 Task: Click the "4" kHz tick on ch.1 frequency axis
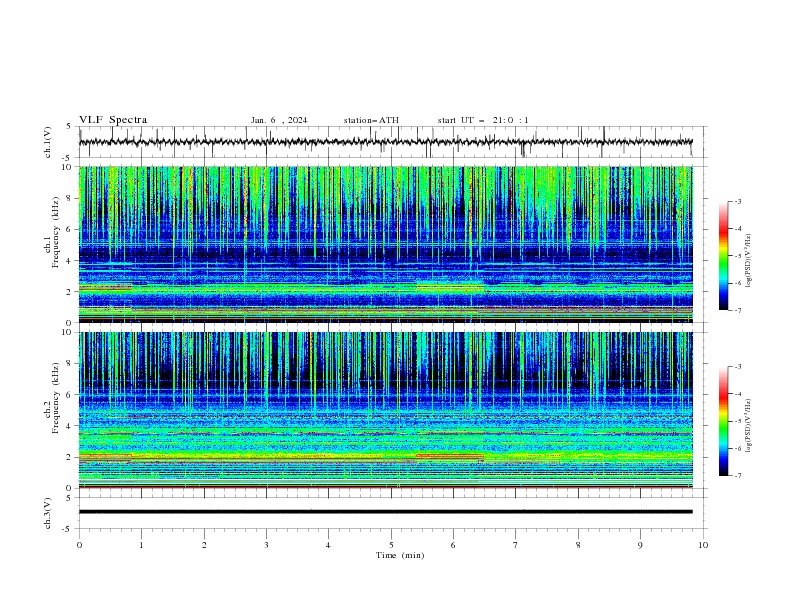point(70,261)
